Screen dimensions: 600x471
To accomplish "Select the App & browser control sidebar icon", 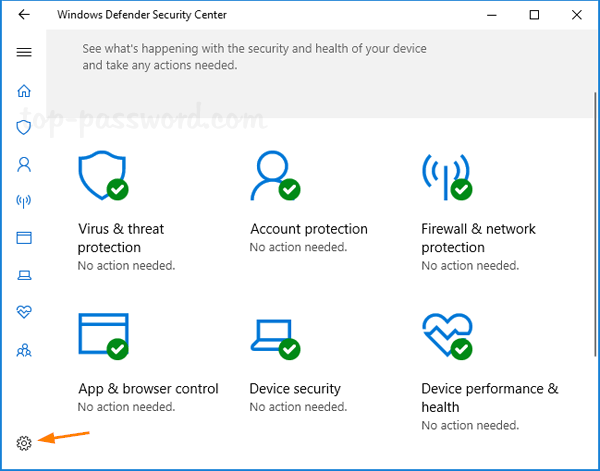I will click(x=24, y=238).
